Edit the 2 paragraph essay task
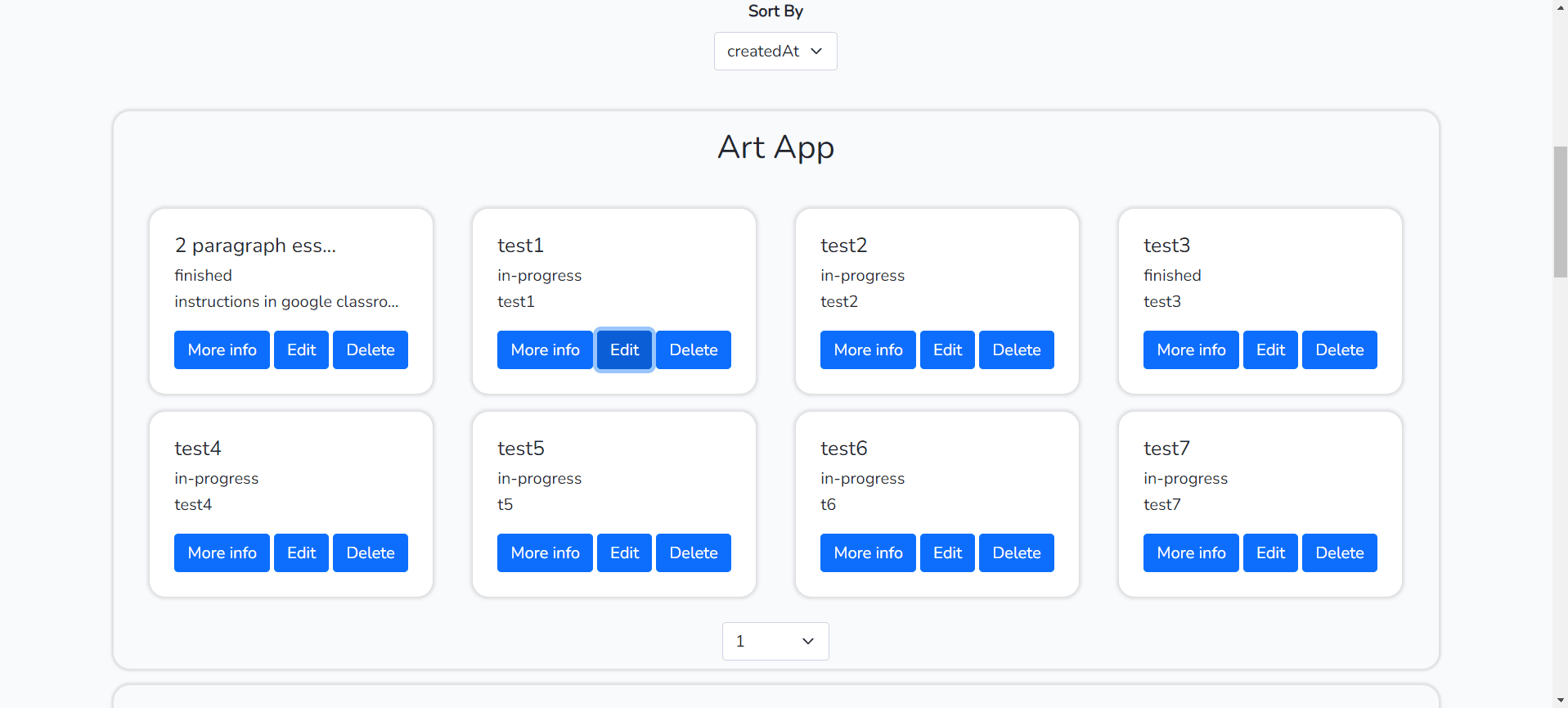This screenshot has width=1568, height=708. point(301,350)
